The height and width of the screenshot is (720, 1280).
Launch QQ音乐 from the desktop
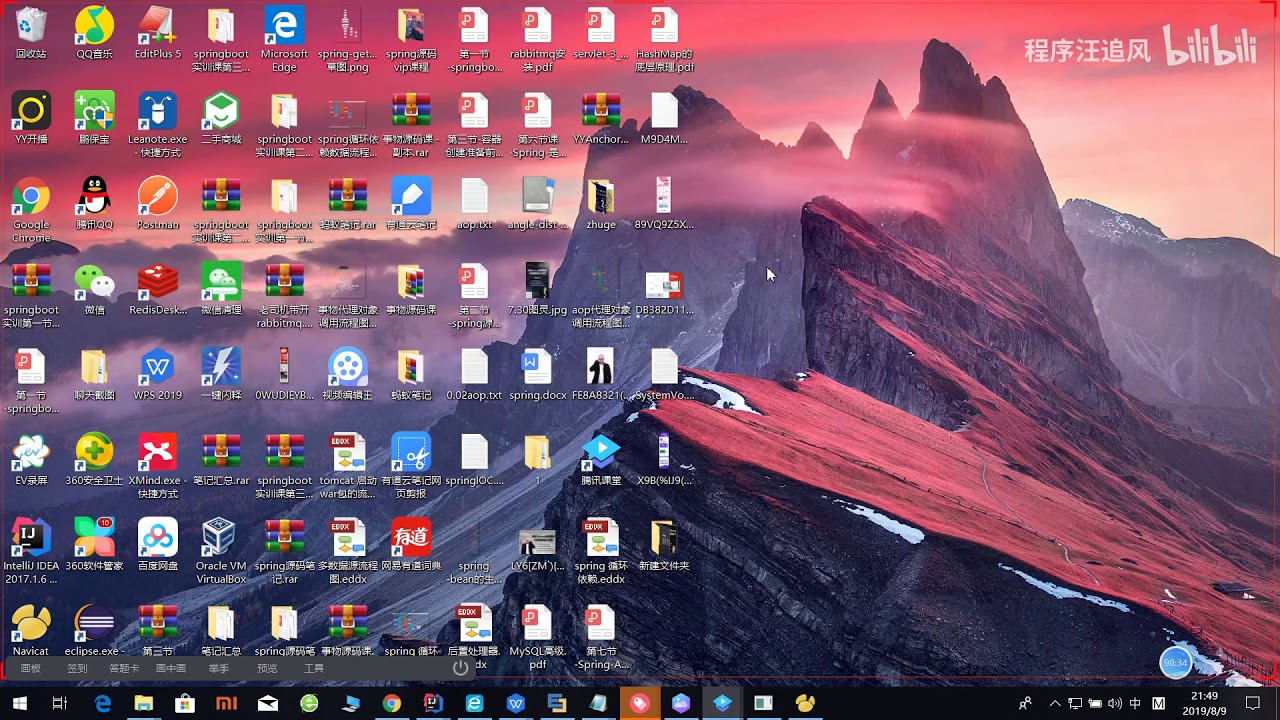pyautogui.click(x=94, y=33)
